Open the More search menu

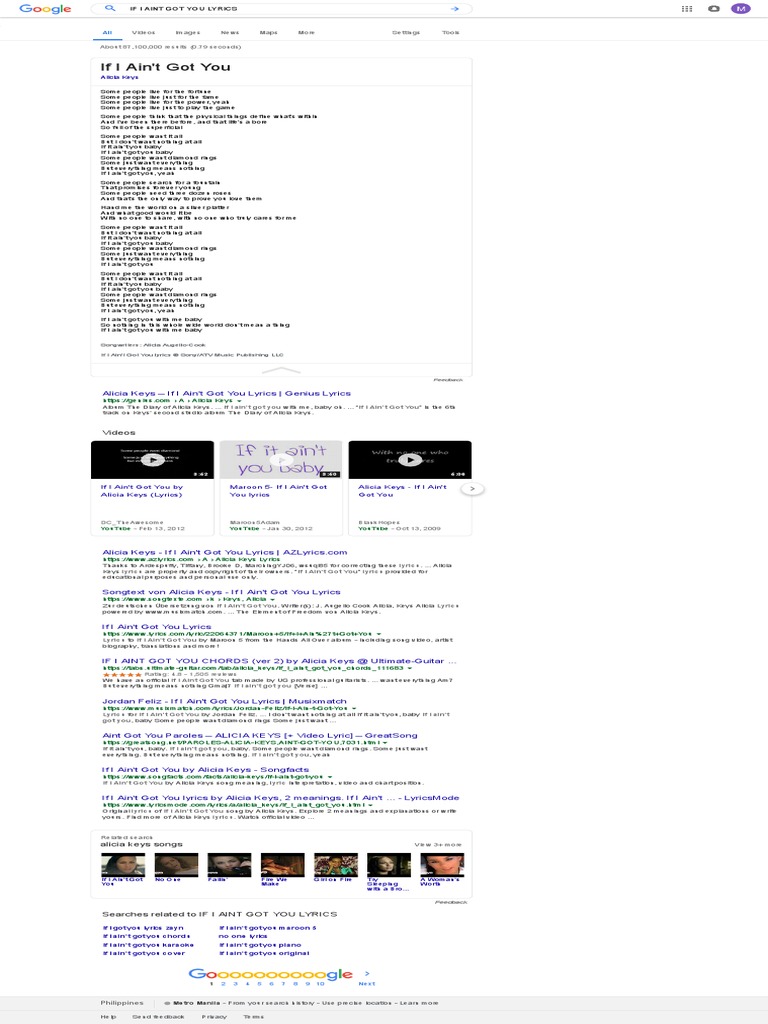point(306,32)
